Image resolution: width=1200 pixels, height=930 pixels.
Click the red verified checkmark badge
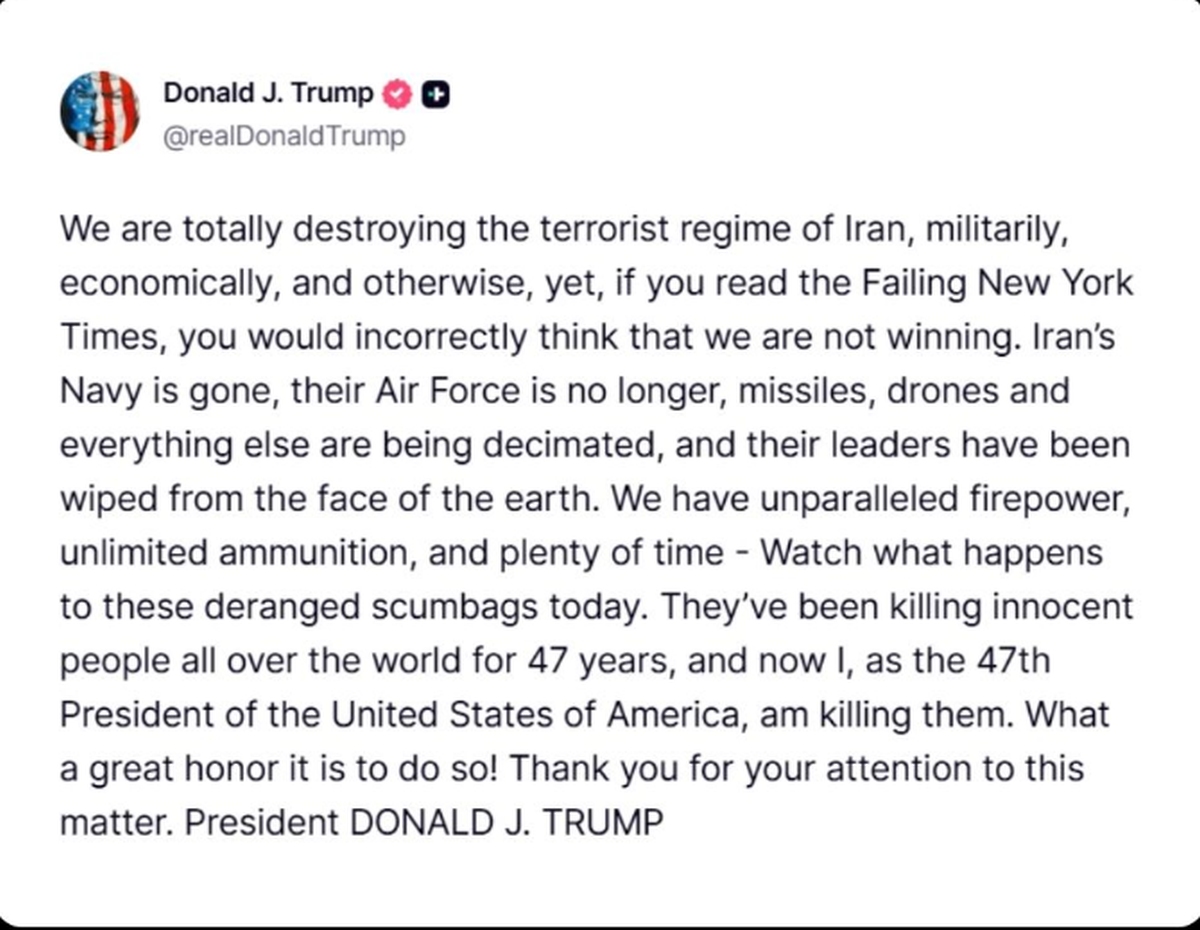tap(397, 94)
